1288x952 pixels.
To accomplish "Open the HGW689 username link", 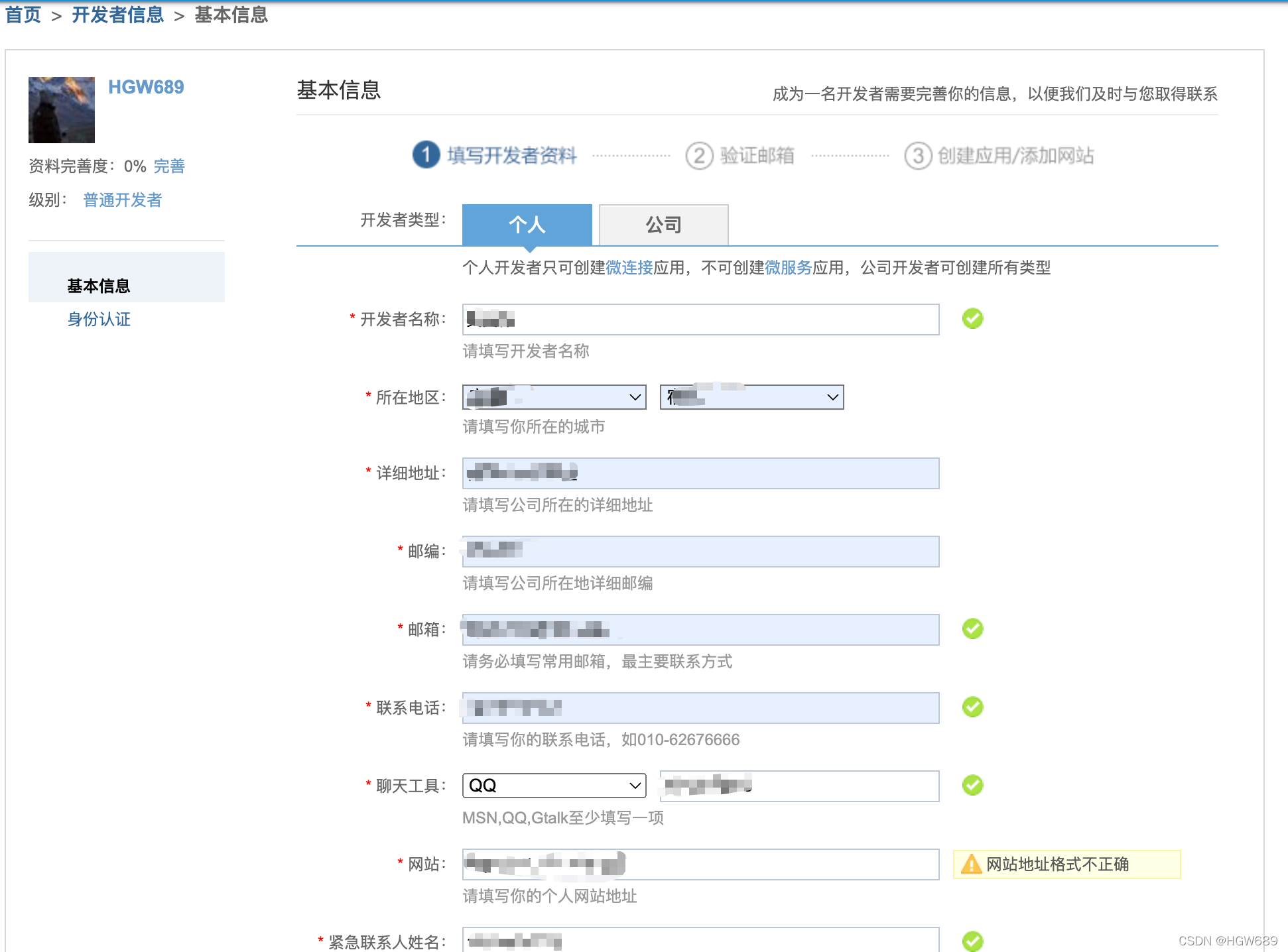I will (146, 87).
